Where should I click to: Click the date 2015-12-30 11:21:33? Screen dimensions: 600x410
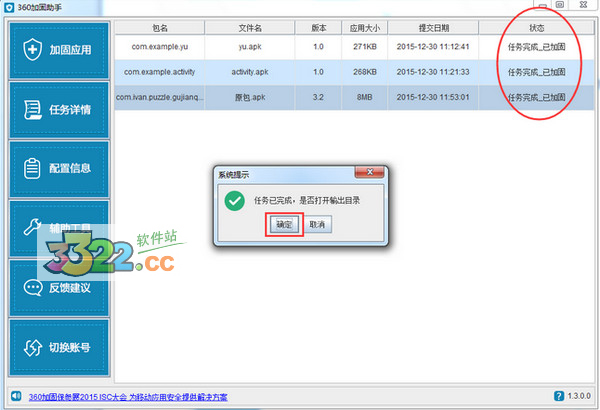[x=433, y=72]
